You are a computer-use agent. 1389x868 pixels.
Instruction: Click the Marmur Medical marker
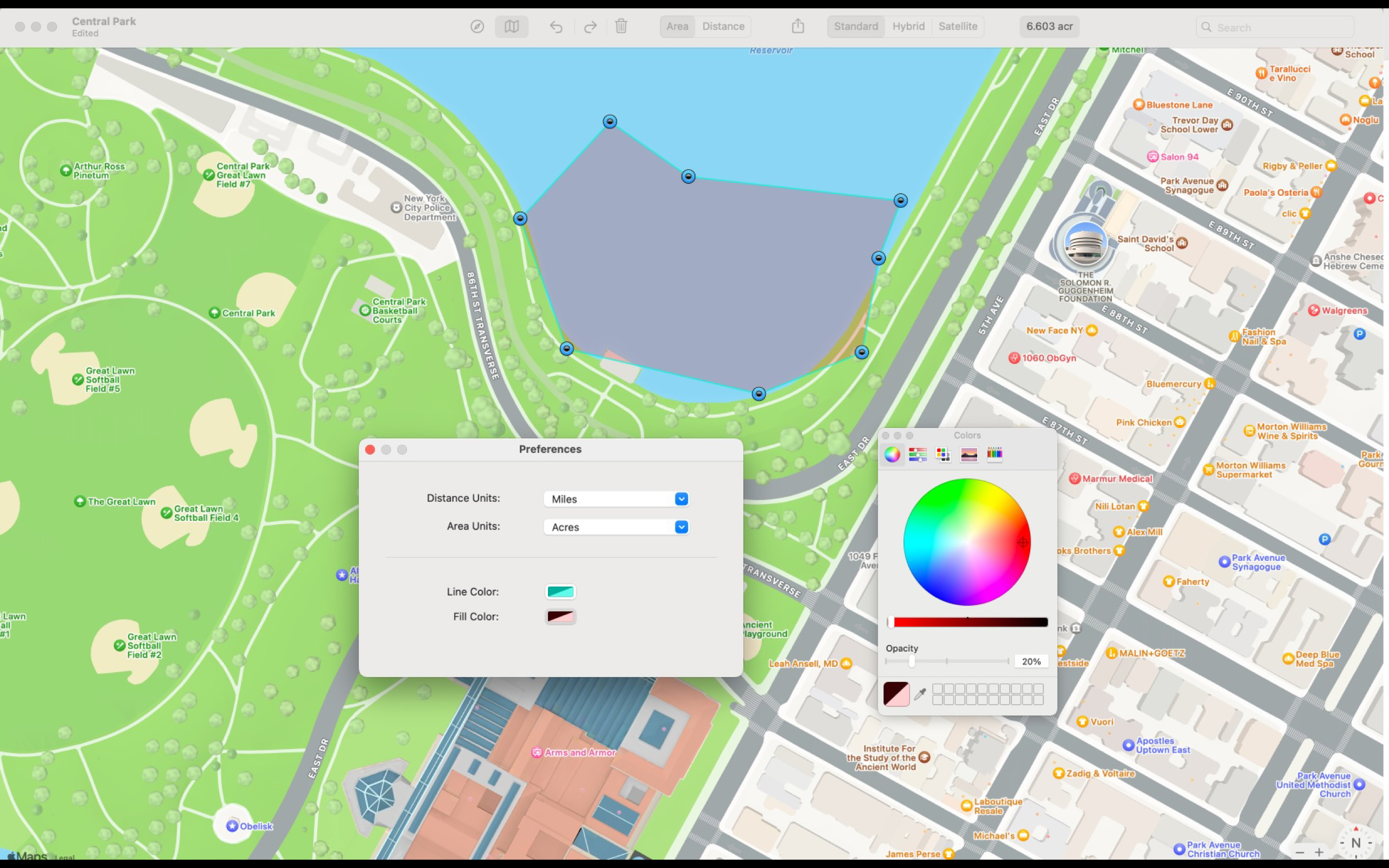click(x=1075, y=478)
